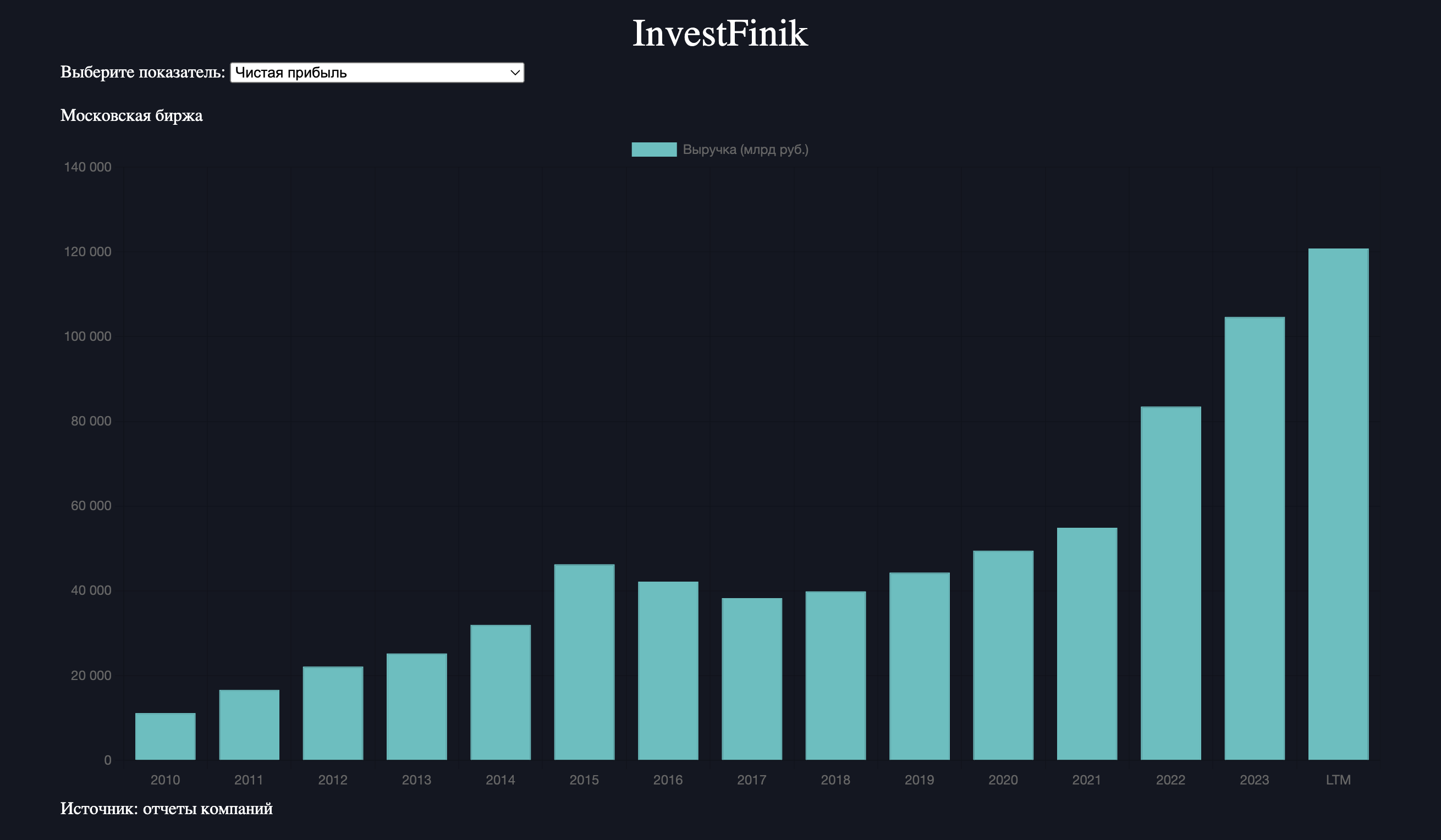1441x840 pixels.
Task: Click the 2020 bar in the chart
Action: click(x=1003, y=655)
